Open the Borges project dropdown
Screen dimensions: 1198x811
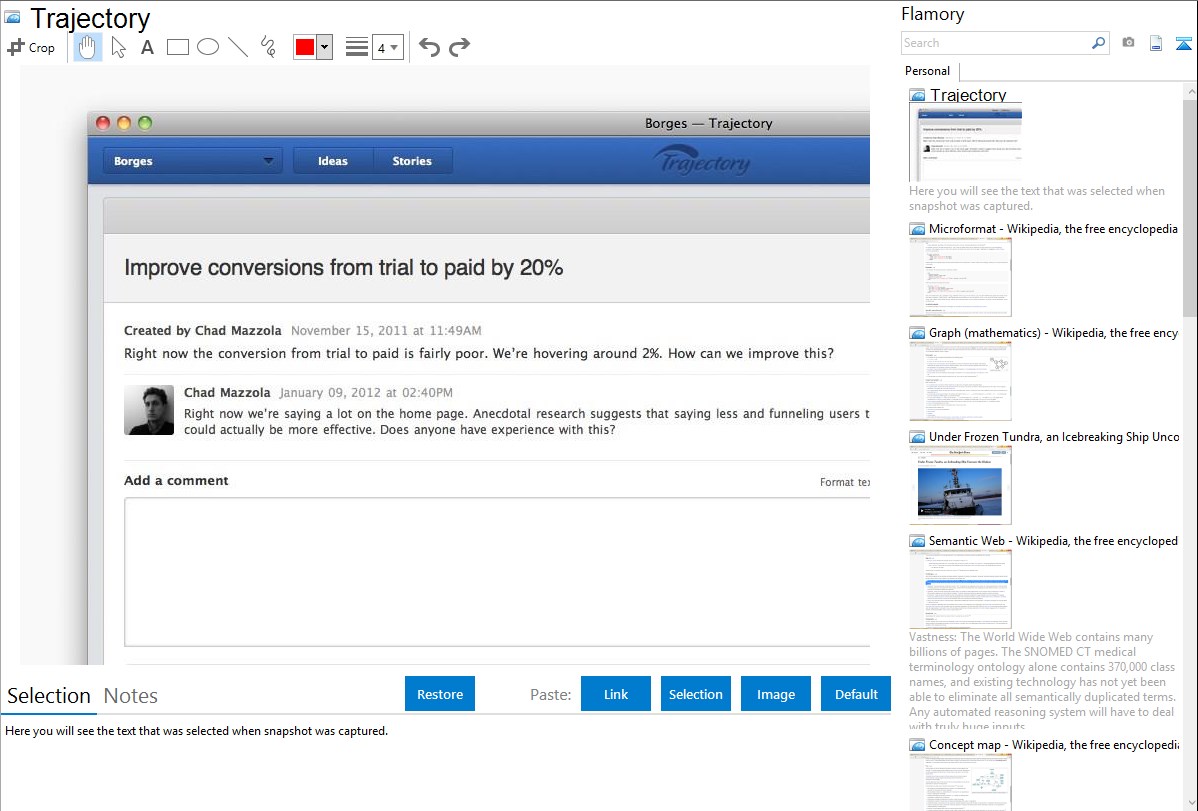(193, 161)
